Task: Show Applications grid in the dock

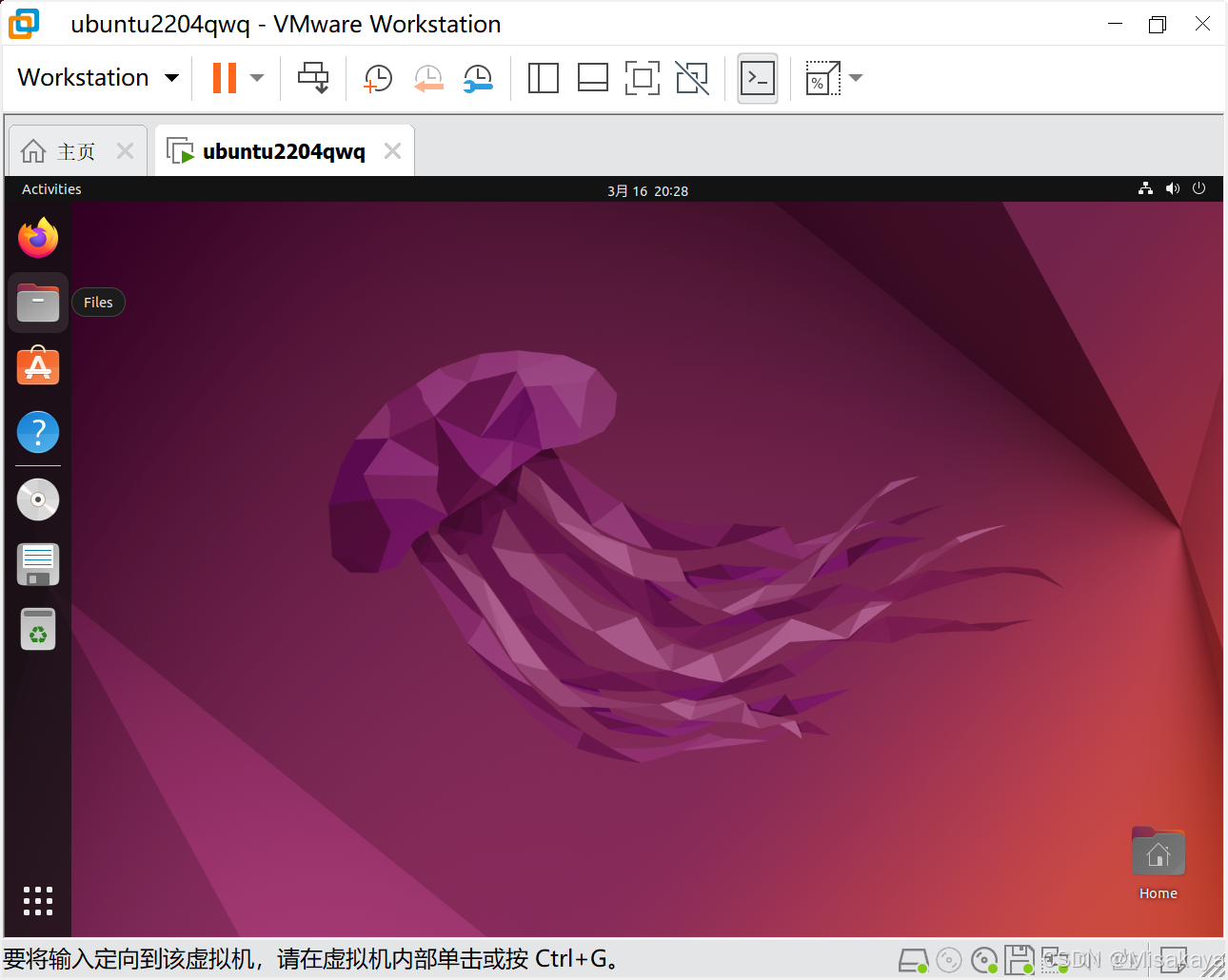Action: pos(38,901)
